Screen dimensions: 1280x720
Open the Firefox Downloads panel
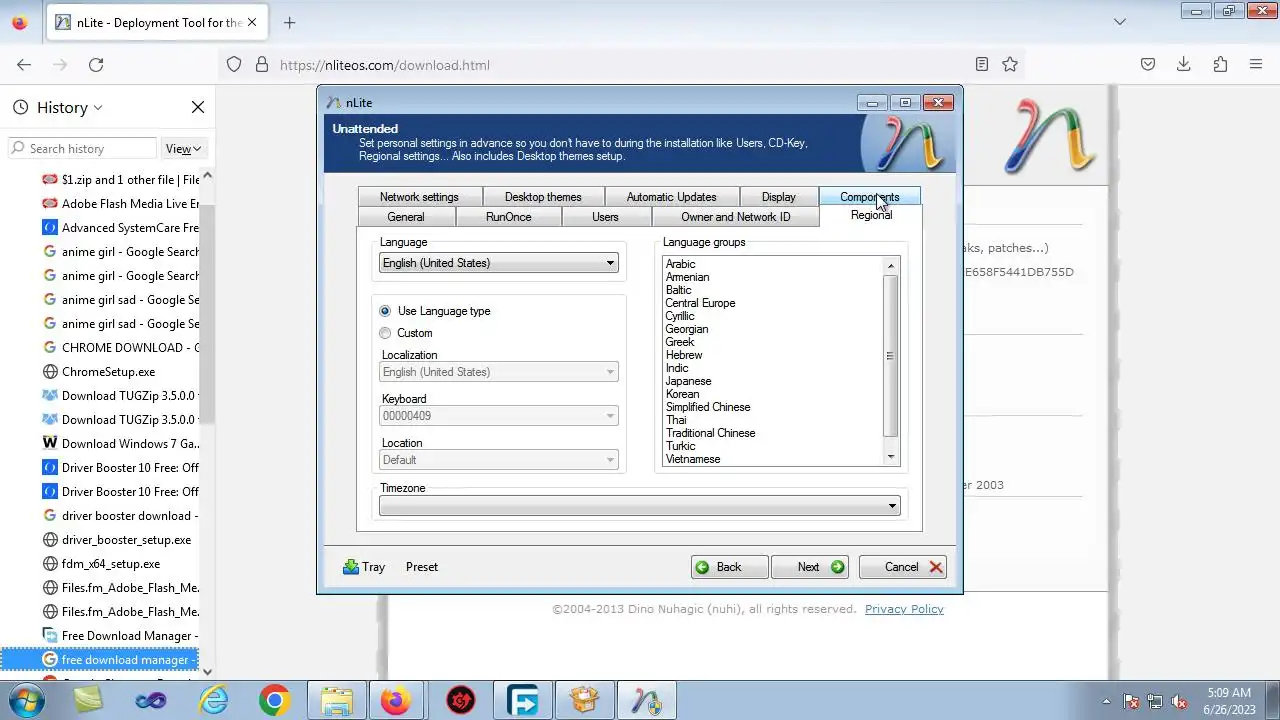click(1184, 64)
